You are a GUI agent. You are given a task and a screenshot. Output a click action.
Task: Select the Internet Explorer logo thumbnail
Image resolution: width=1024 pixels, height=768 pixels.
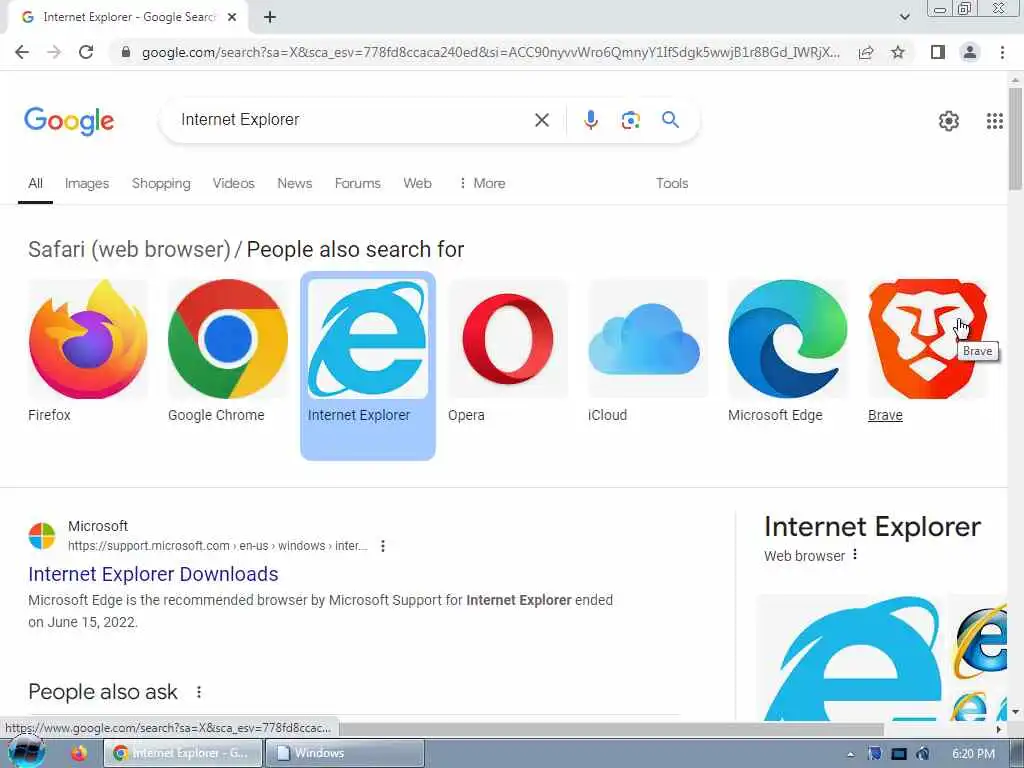coord(368,339)
